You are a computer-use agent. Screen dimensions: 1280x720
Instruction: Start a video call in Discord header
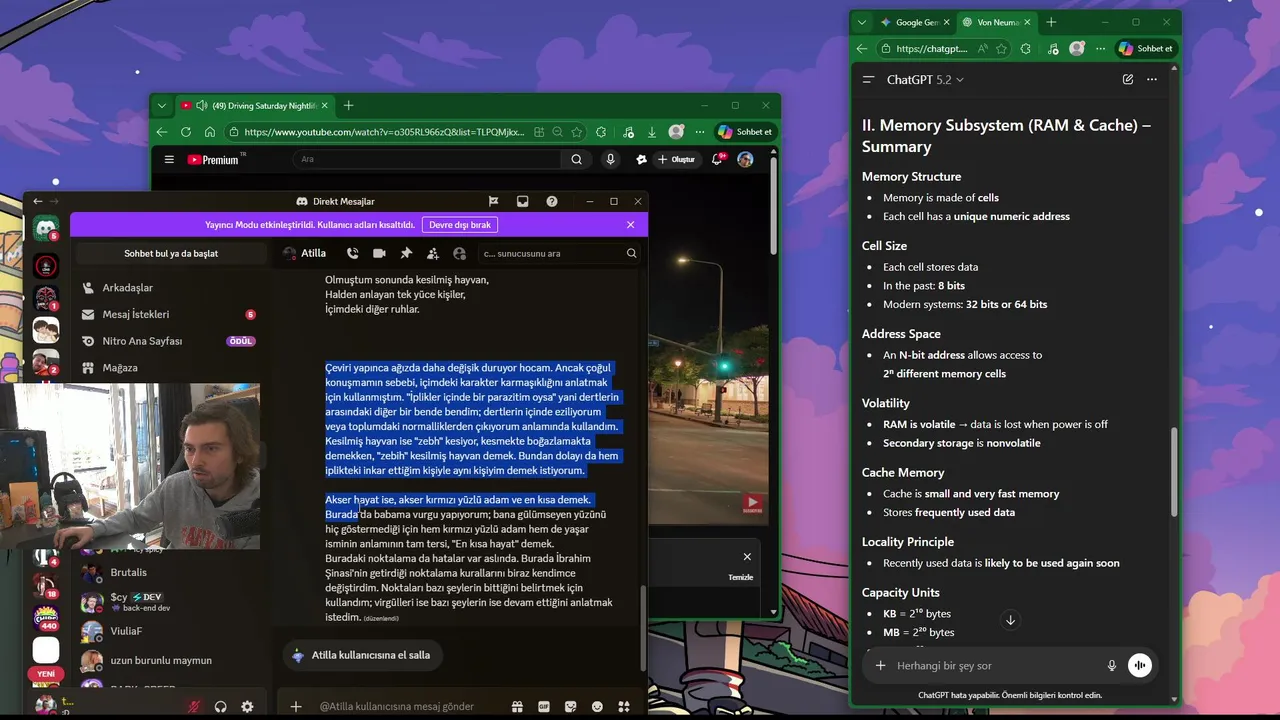(379, 253)
